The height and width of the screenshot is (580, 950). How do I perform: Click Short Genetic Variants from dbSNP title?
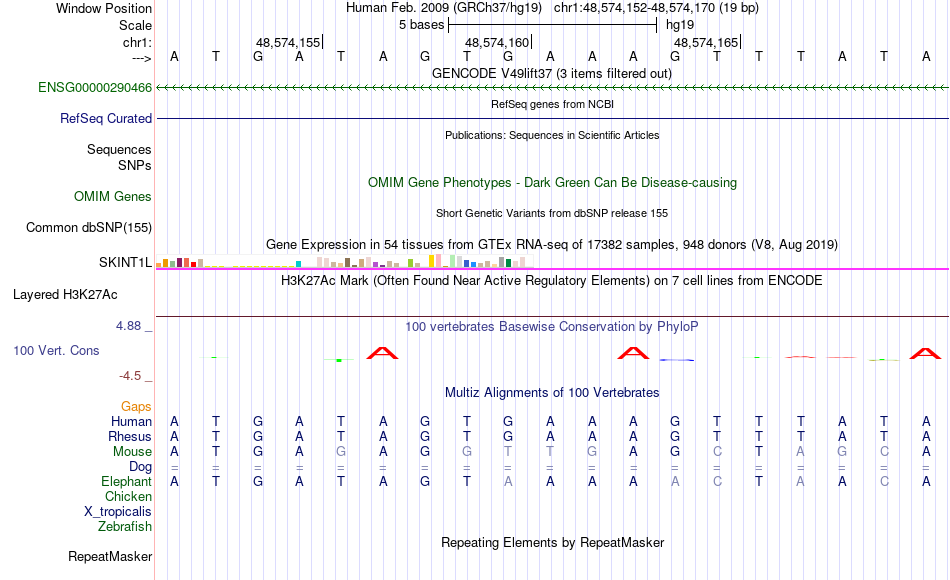click(552, 213)
